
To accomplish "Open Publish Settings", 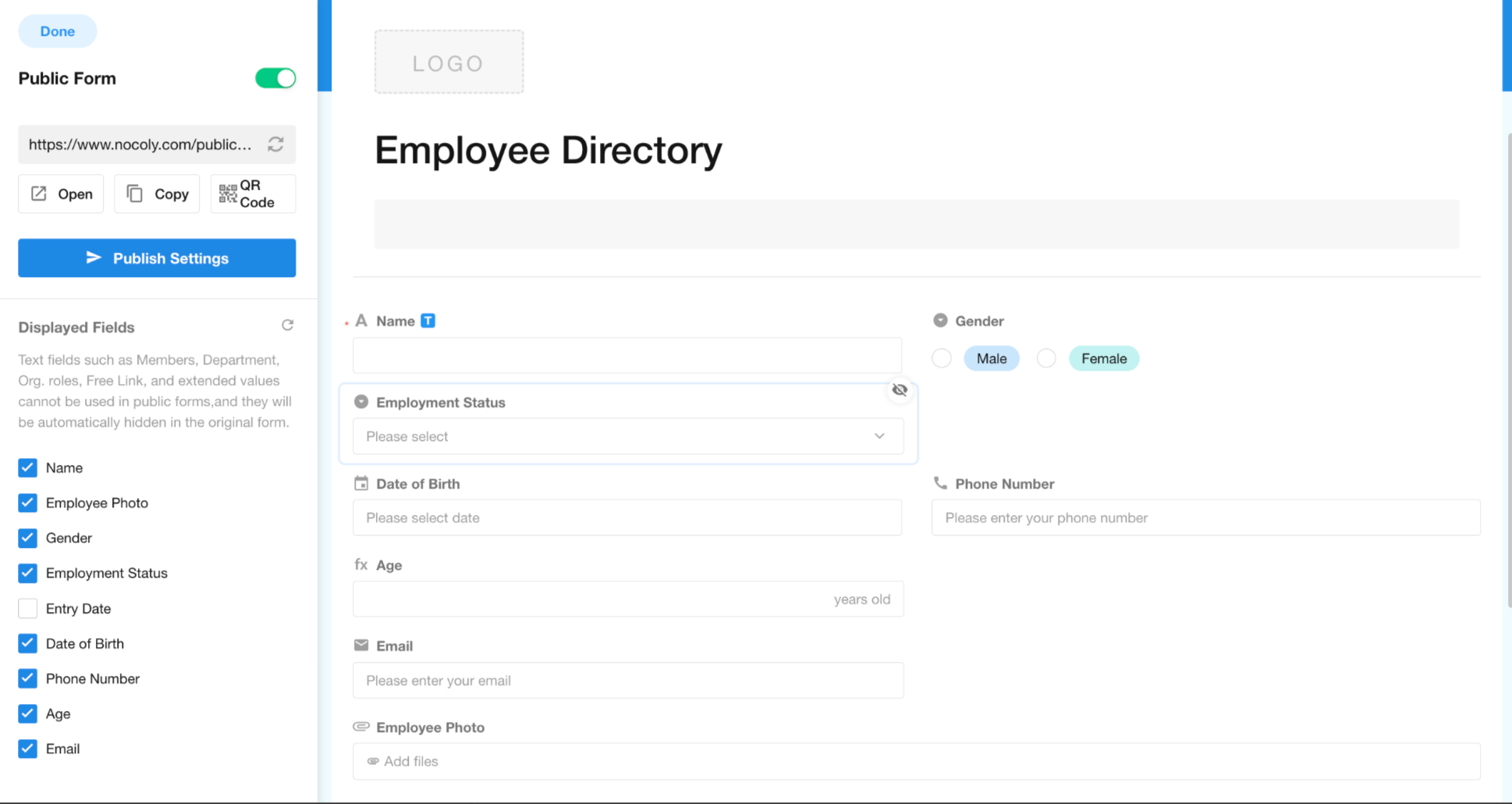I will 157,258.
